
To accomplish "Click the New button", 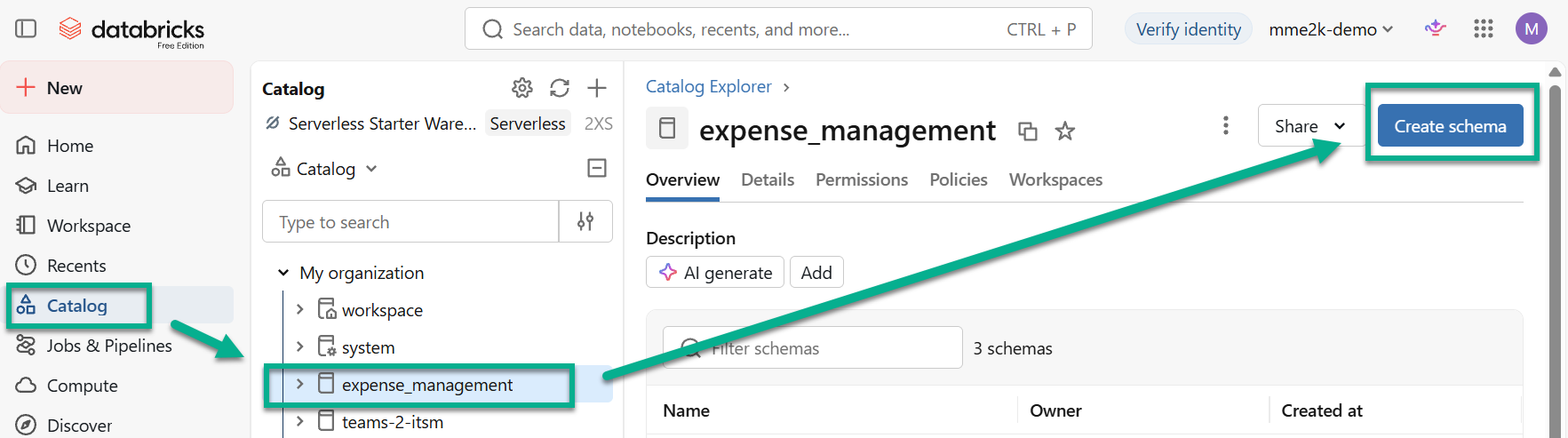I will tap(117, 87).
